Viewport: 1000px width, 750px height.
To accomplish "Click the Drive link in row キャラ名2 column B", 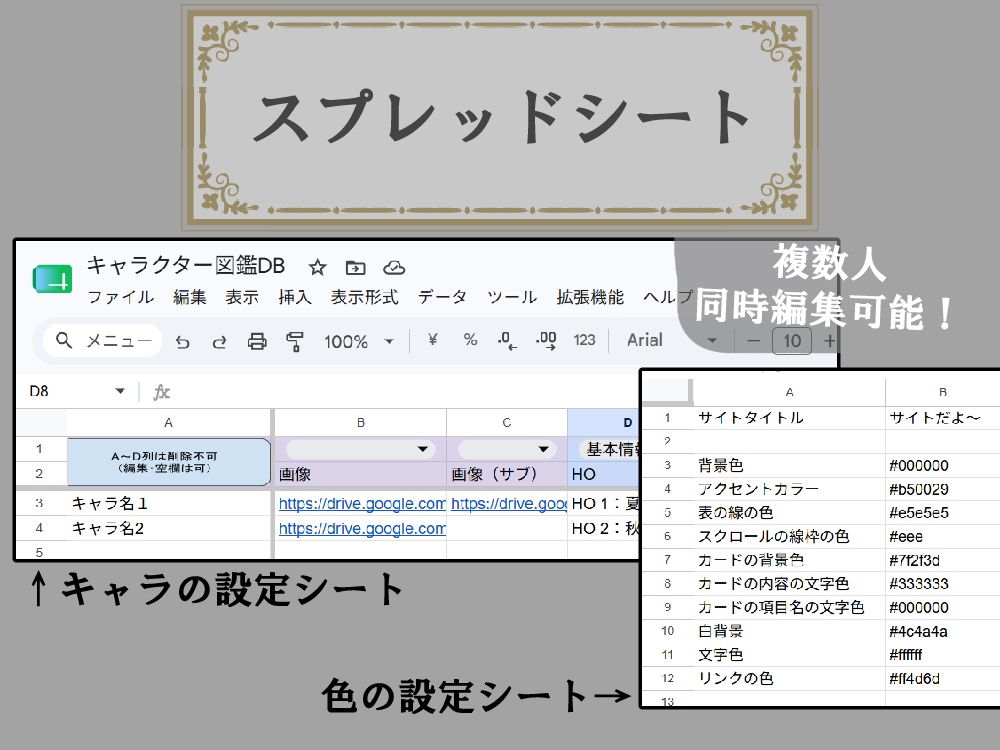I will coord(362,529).
